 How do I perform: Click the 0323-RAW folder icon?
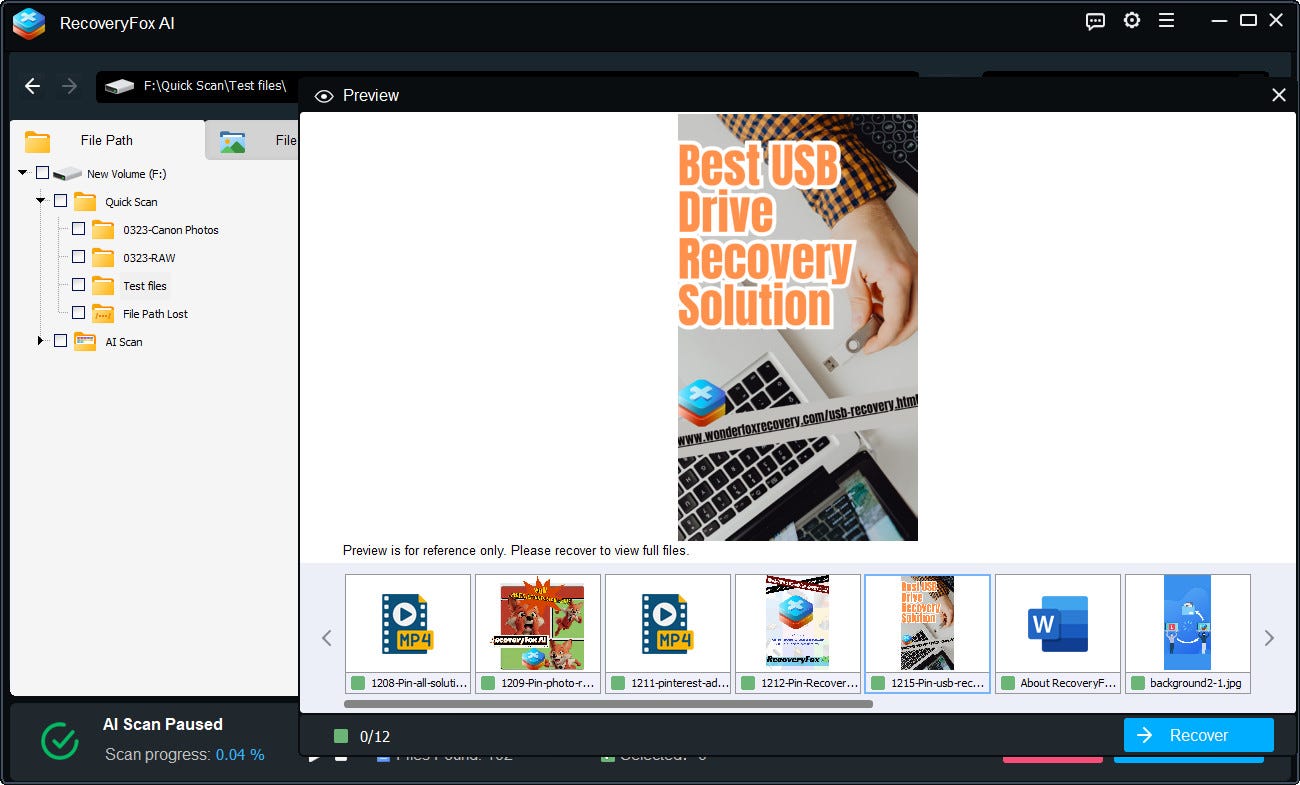103,257
